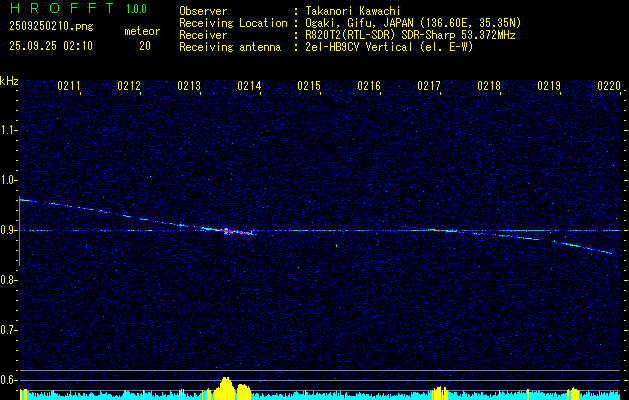Image resolution: width=629 pixels, height=400 pixels.
Task: Click the Ogaki, Gifu, JAPAN location text
Action: tap(411, 23)
